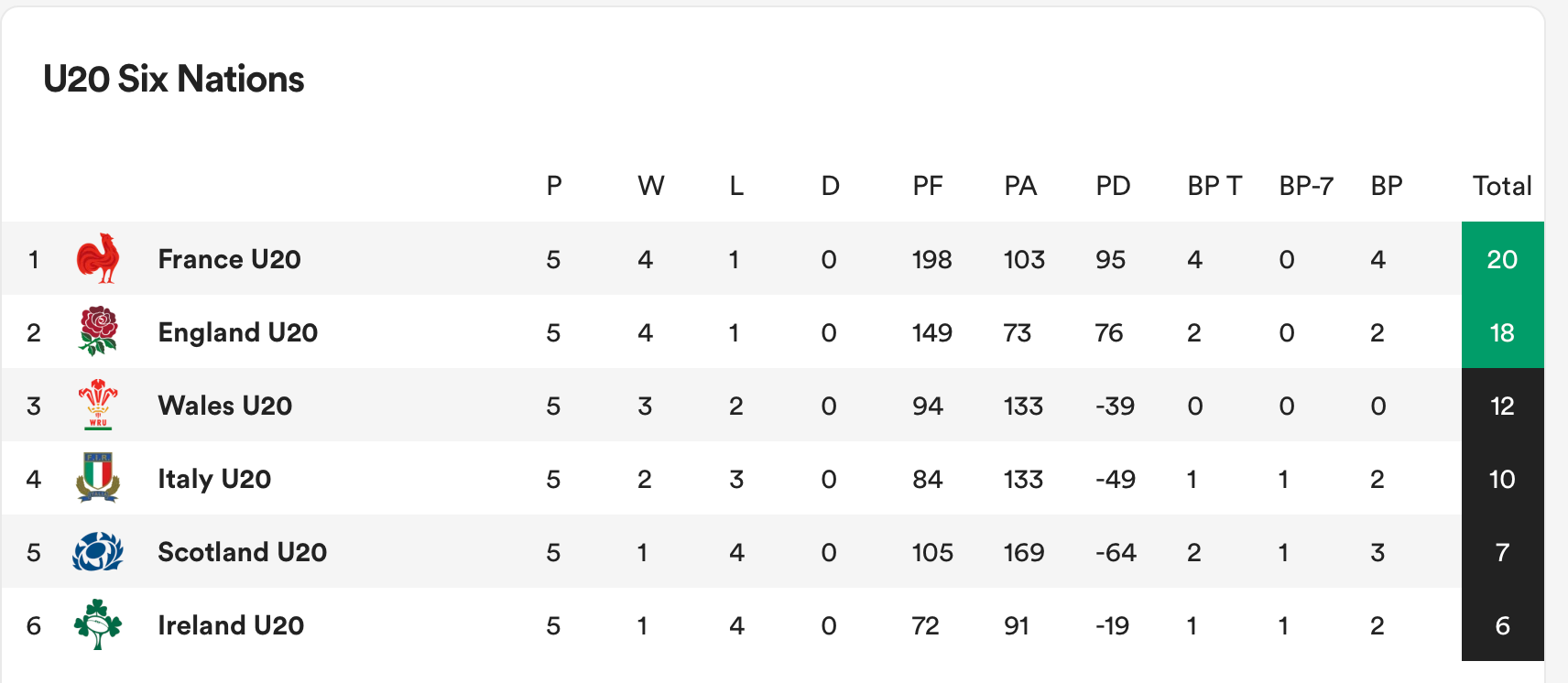The height and width of the screenshot is (683, 1568).
Task: Open the Ireland U20 team name
Action: pos(231,625)
